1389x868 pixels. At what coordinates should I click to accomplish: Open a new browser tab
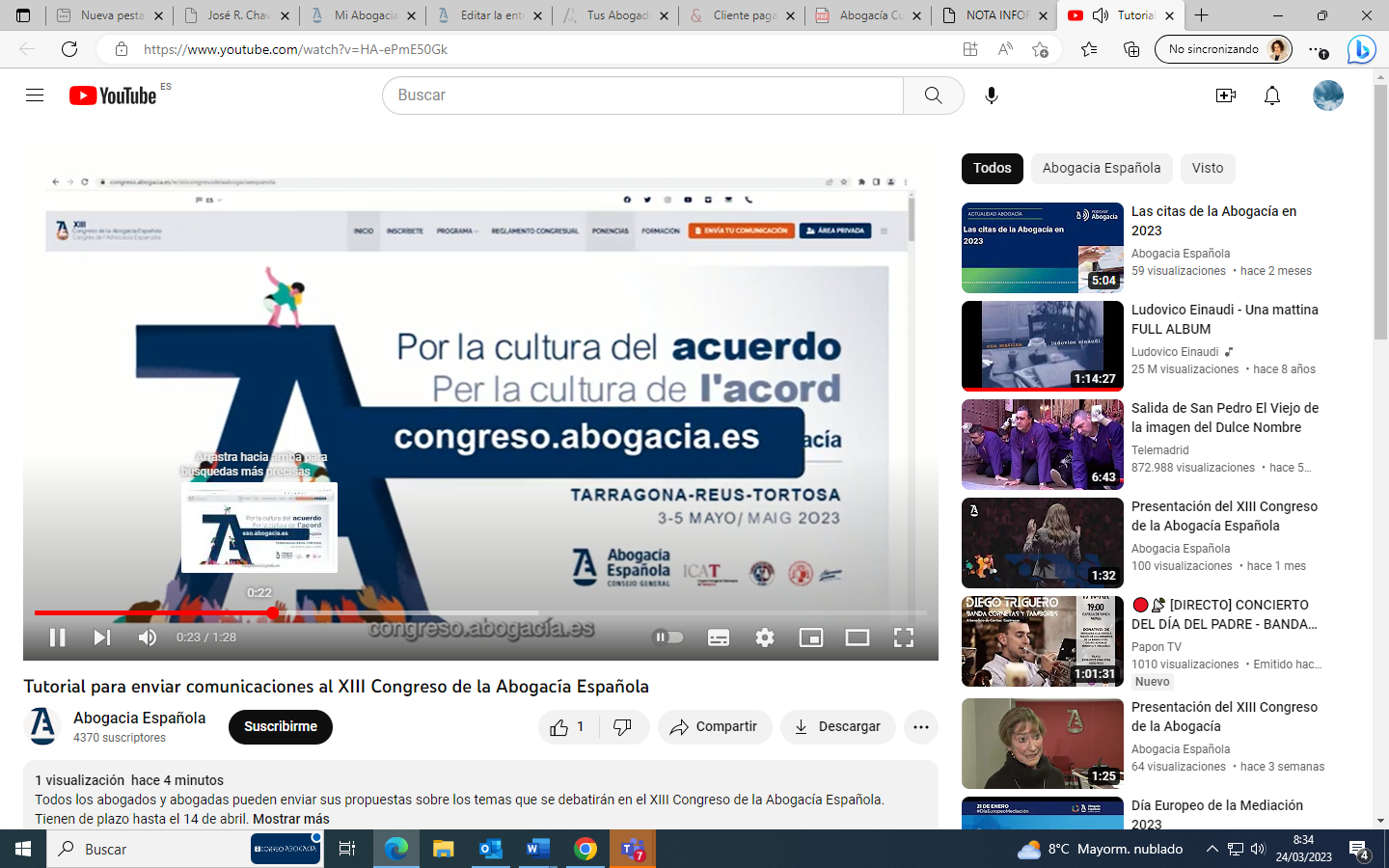click(x=1201, y=15)
